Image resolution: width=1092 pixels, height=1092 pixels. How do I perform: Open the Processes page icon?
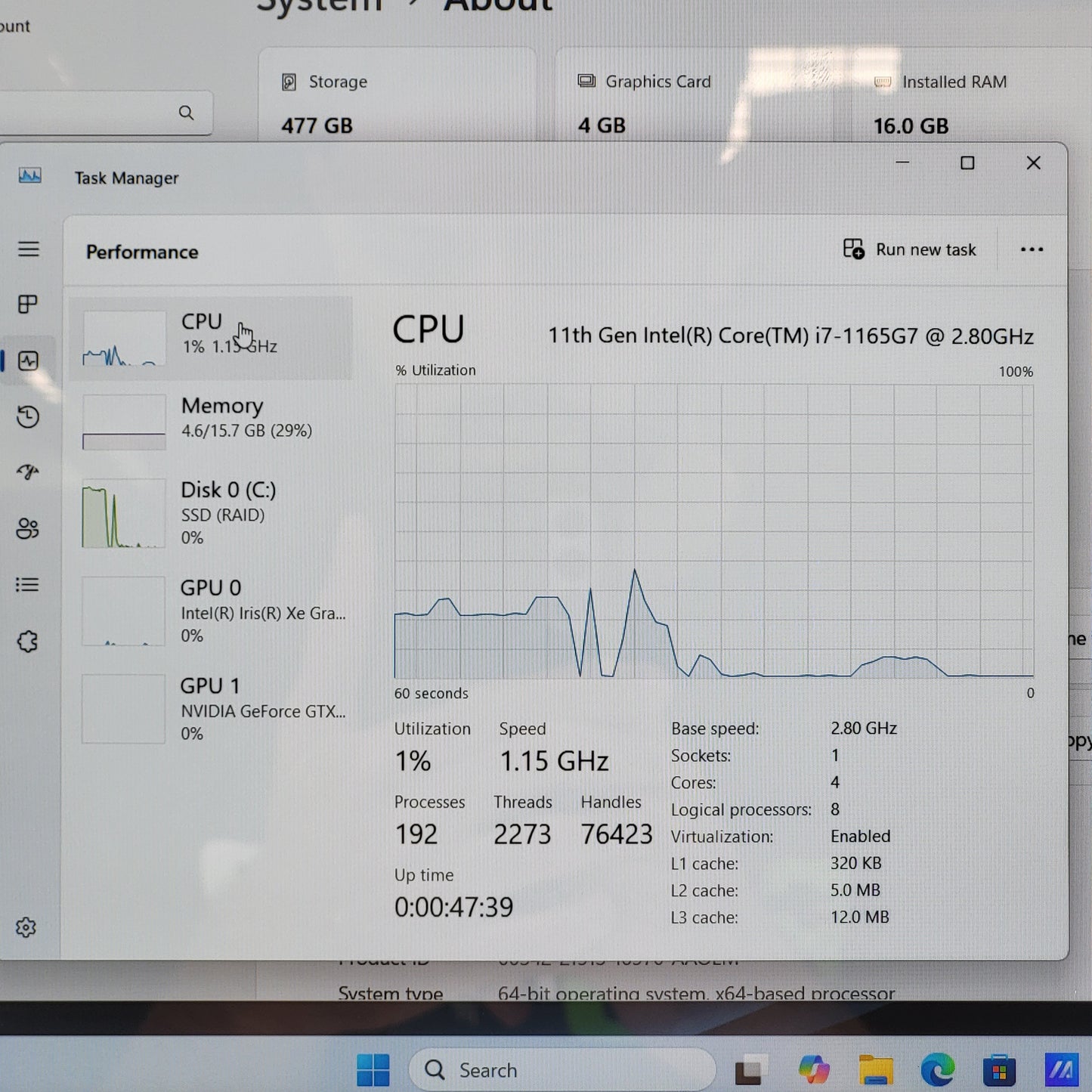point(28,305)
